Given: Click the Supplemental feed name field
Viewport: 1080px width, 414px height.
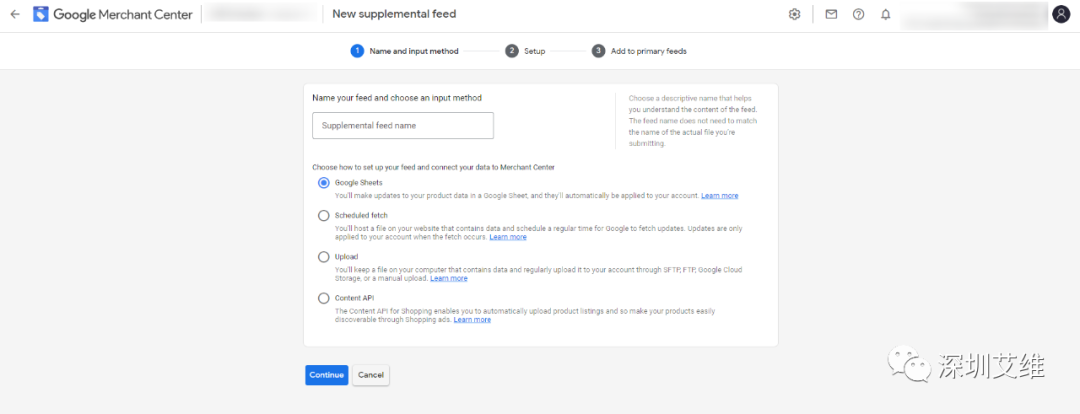Looking at the screenshot, I should coord(403,126).
